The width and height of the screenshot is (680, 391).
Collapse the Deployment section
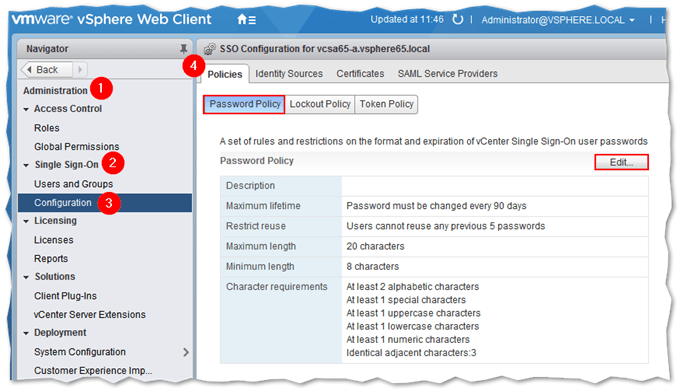coord(26,333)
